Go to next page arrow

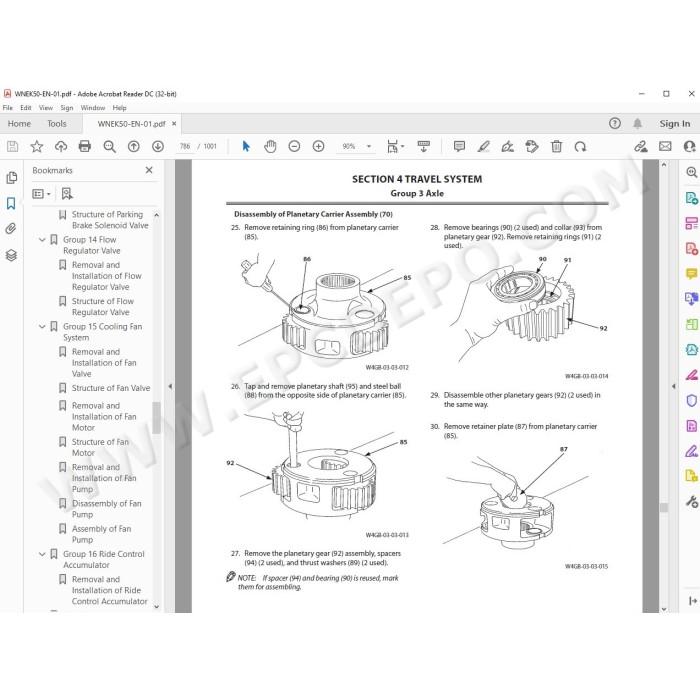[x=158, y=146]
